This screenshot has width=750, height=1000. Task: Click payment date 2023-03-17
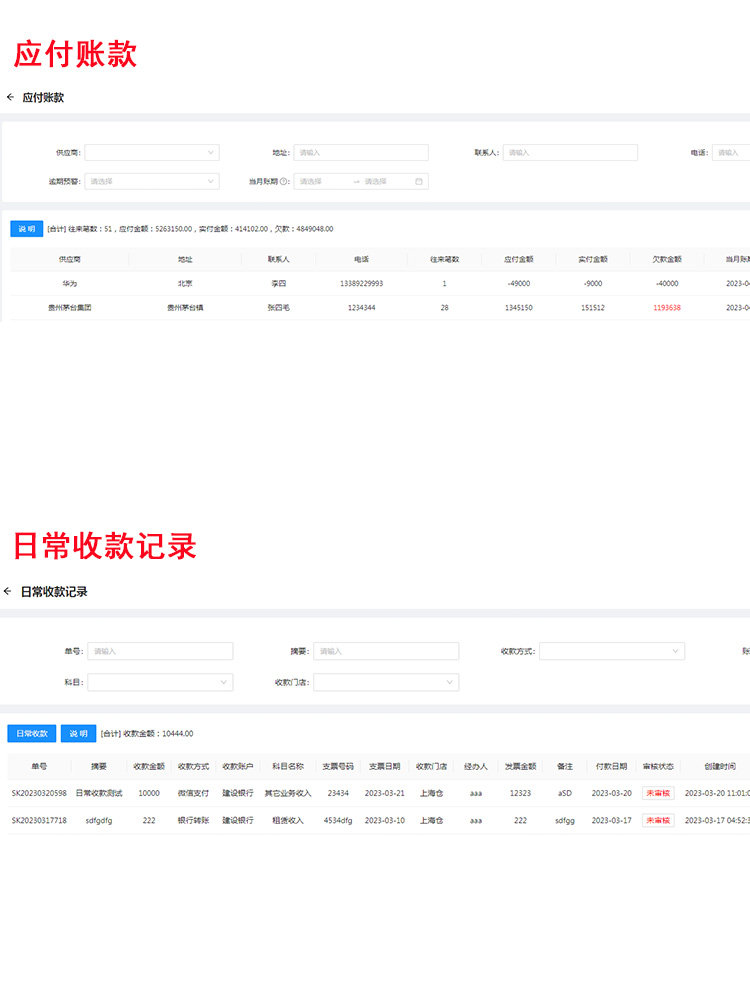612,820
